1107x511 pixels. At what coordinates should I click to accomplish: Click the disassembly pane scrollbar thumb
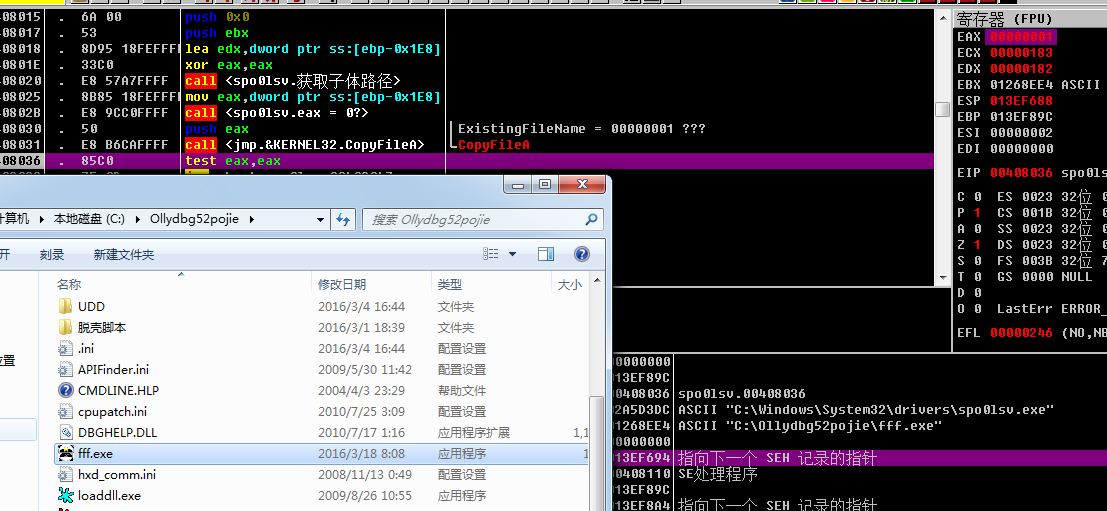pos(941,110)
